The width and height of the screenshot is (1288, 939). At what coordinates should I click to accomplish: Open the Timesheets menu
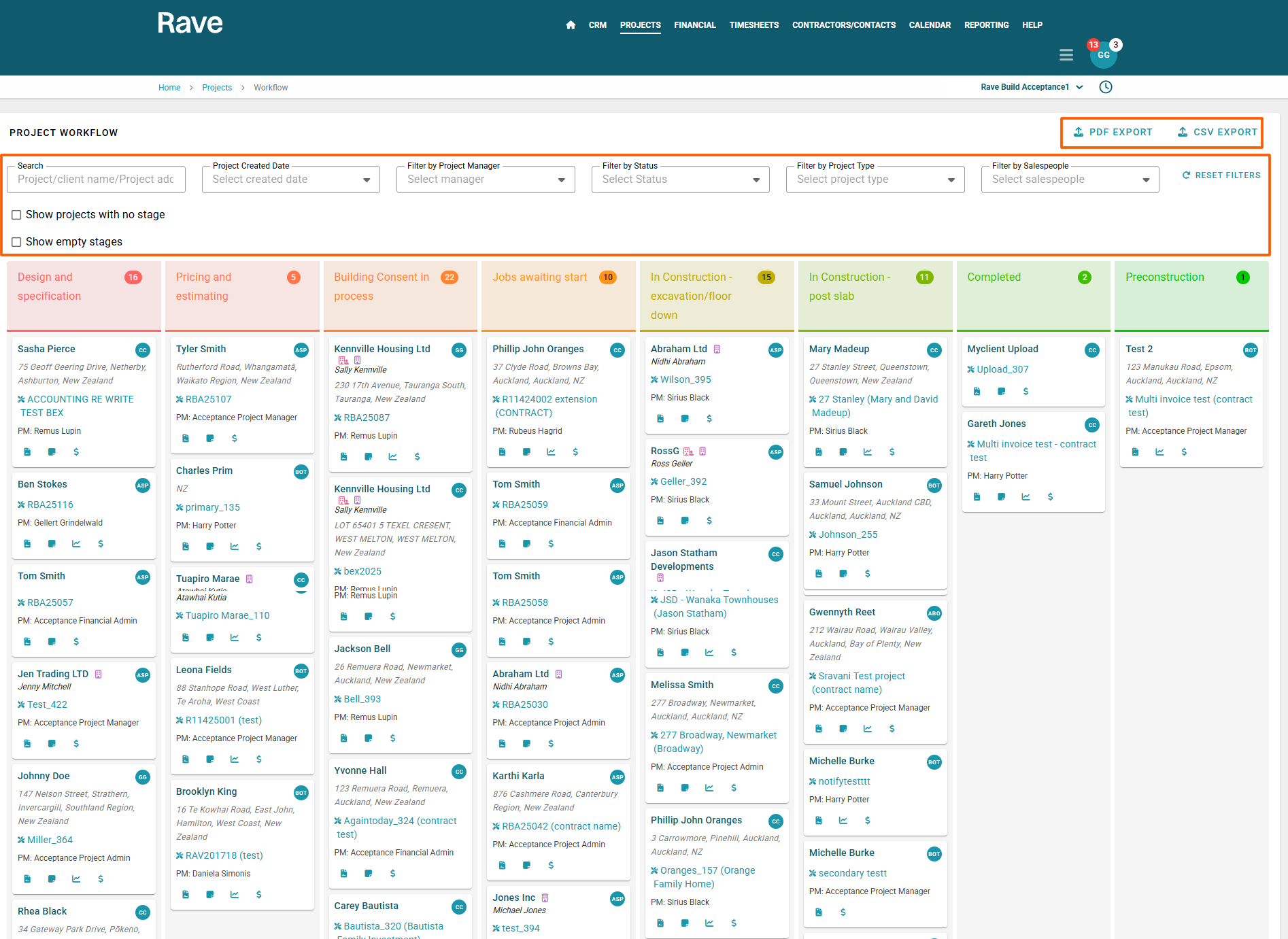(x=753, y=25)
